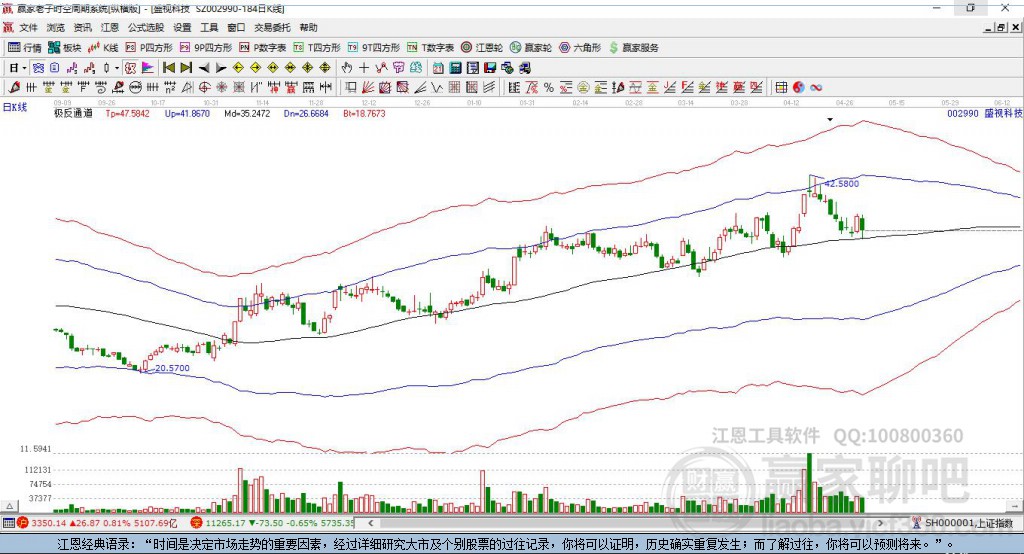Click the 20.5700 low price marker
This screenshot has height=554, width=1024.
tap(172, 368)
